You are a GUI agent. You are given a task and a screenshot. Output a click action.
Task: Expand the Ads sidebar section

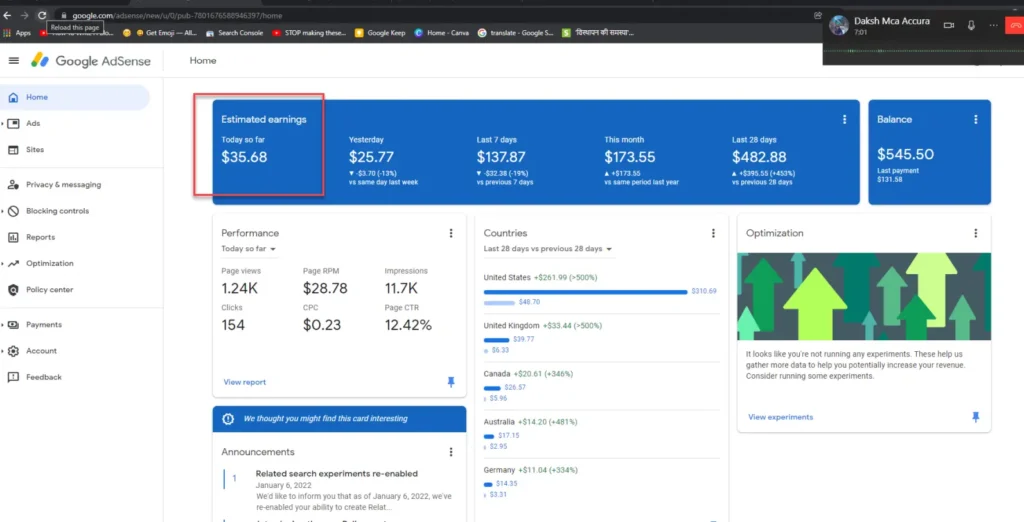(33, 124)
